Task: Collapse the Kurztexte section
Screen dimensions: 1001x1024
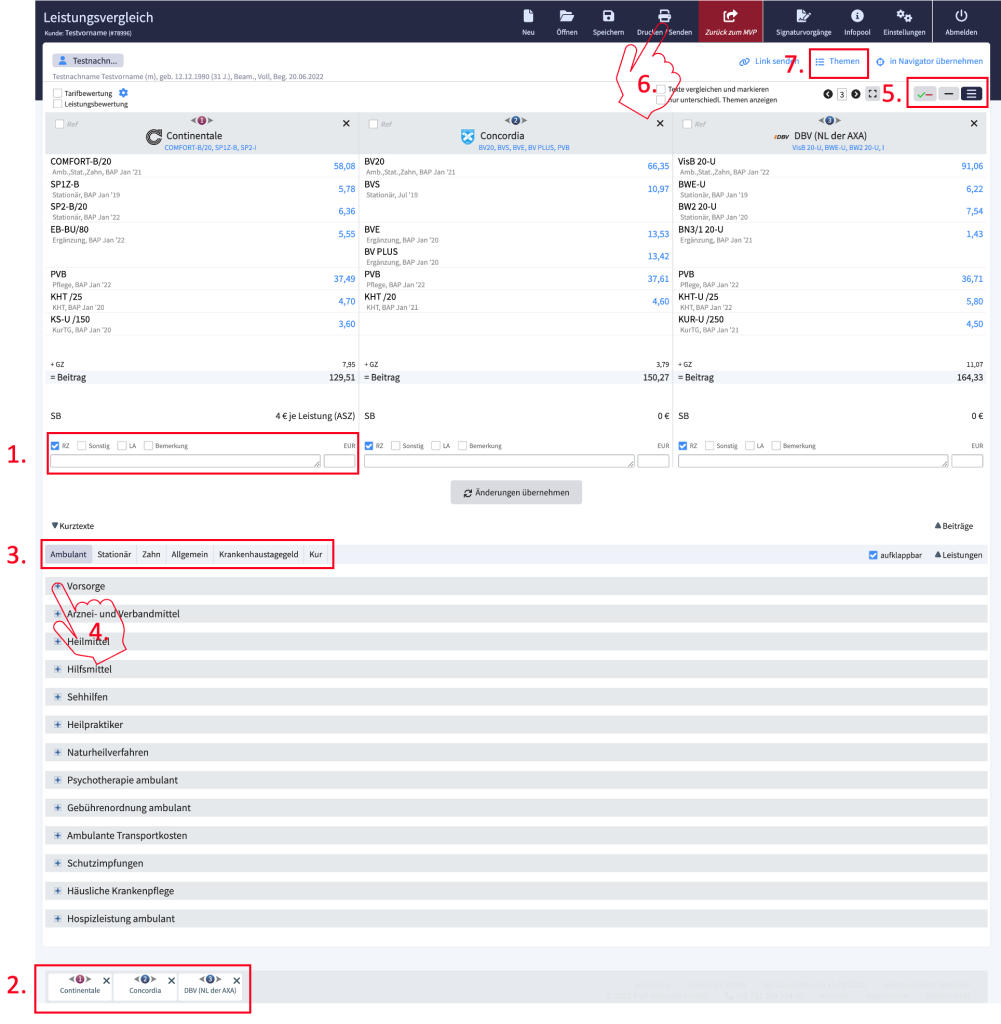Action: click(72, 526)
